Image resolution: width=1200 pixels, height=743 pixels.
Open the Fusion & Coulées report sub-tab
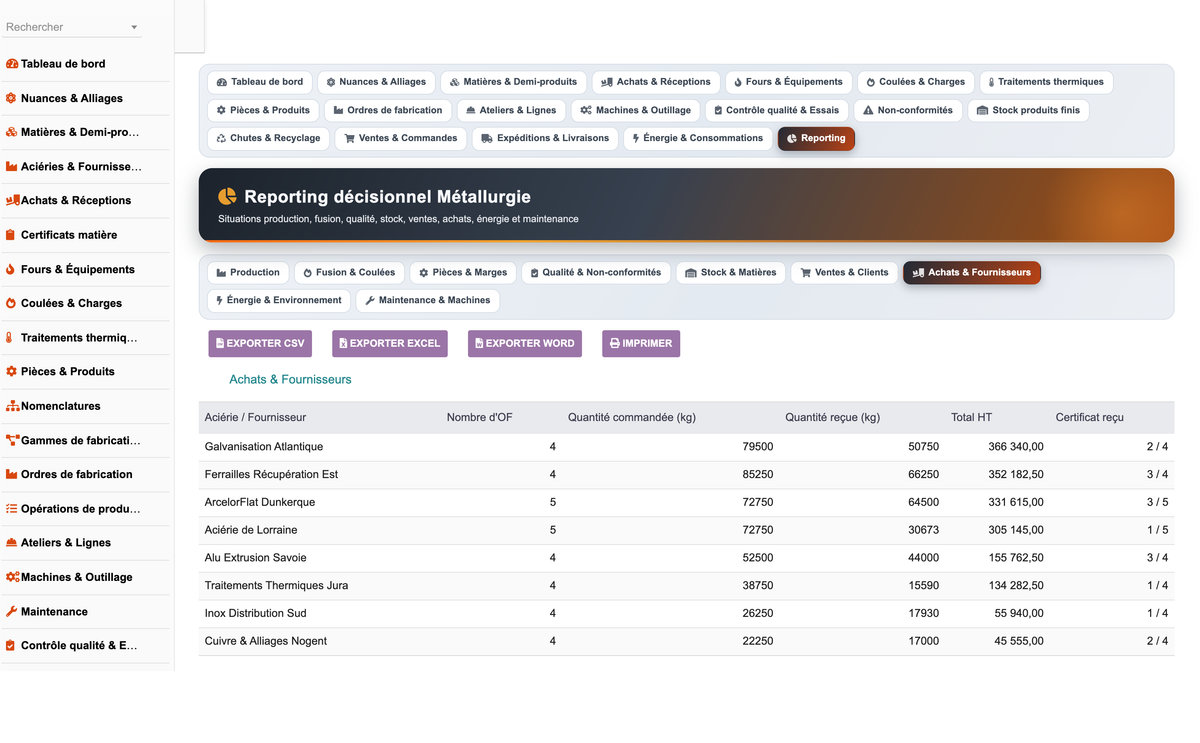[349, 272]
